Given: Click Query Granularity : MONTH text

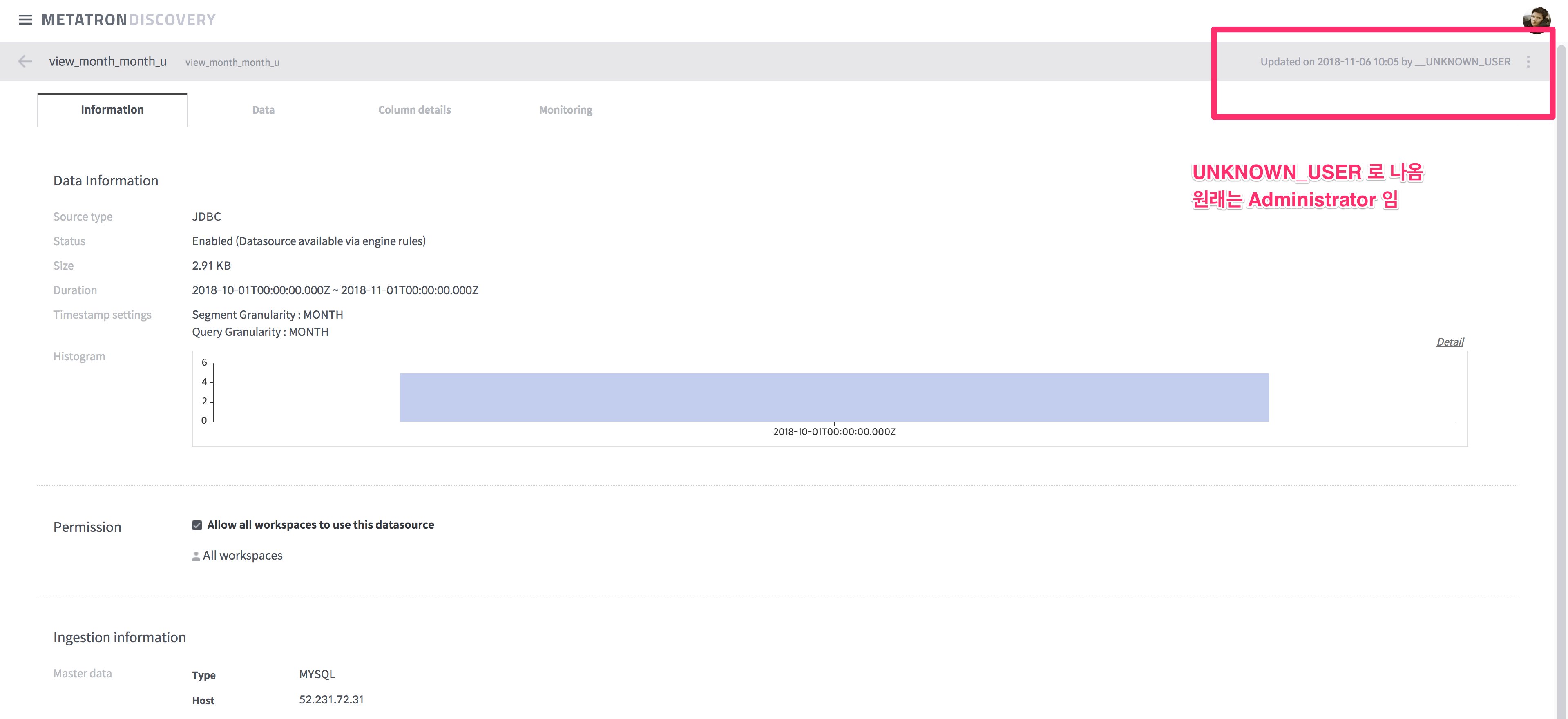Looking at the screenshot, I should [x=260, y=332].
